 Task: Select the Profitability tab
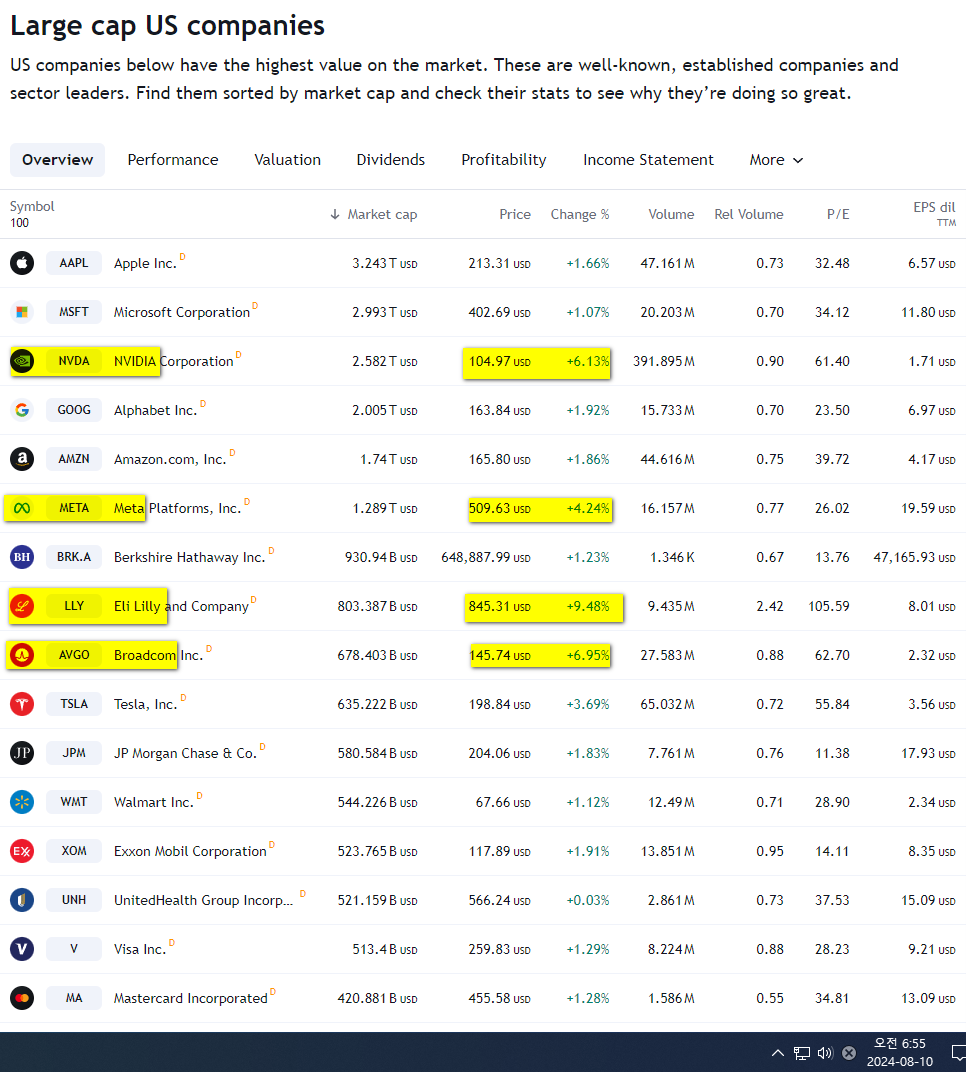coord(504,160)
